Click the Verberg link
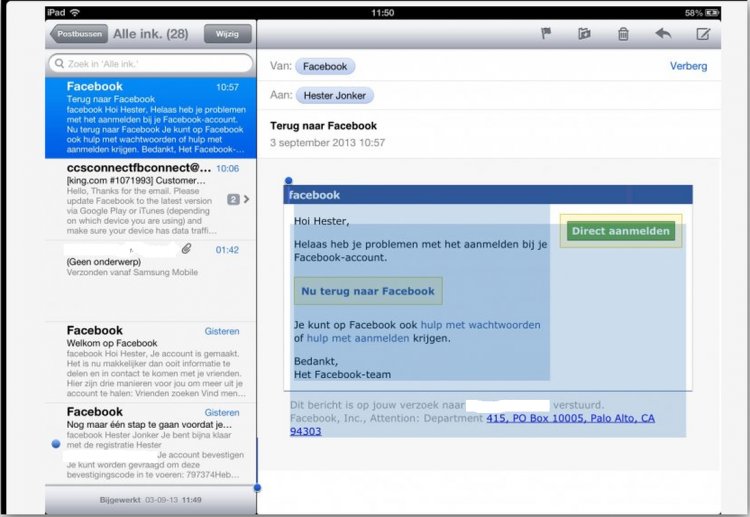This screenshot has width=750, height=517. [x=688, y=66]
